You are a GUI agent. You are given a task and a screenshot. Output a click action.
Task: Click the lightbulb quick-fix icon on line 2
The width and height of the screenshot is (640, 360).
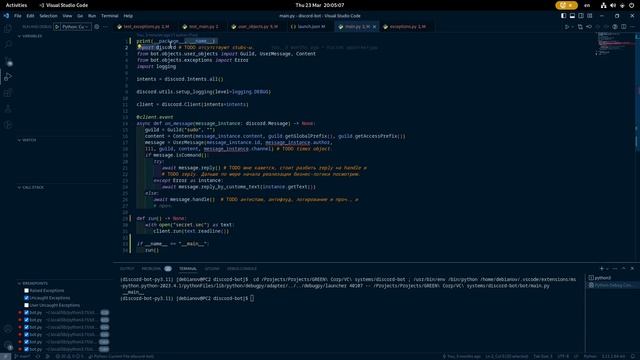139,46
